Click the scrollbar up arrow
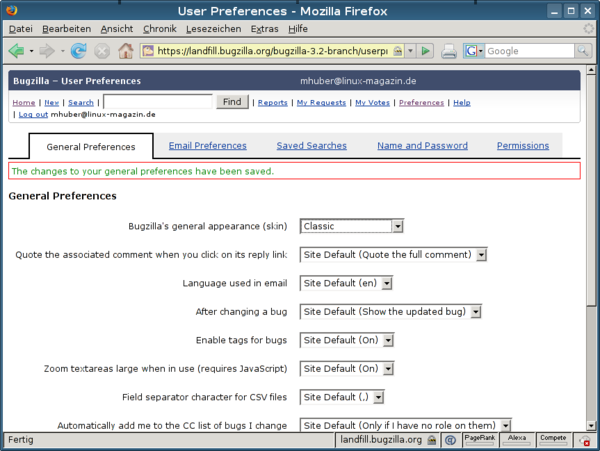This screenshot has width=600, height=451. coord(591,70)
